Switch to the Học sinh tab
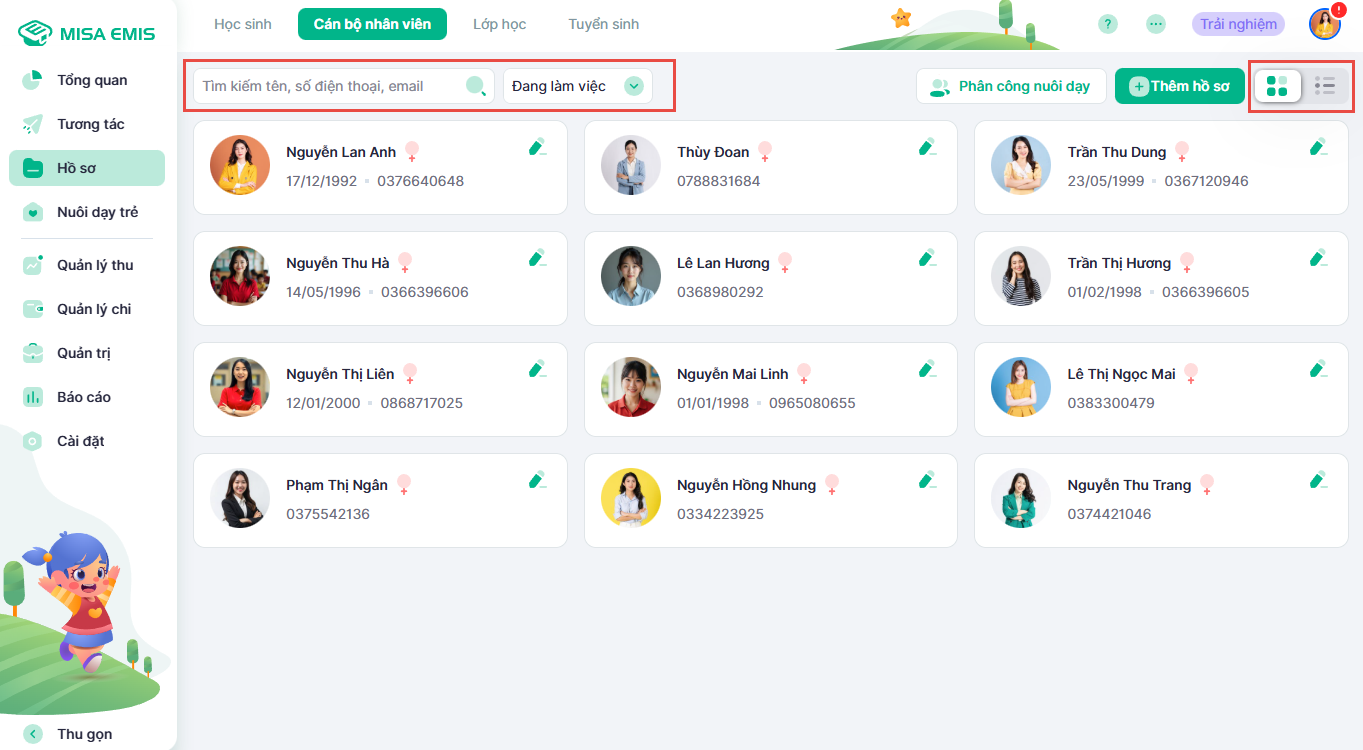1363x750 pixels. 243,24
